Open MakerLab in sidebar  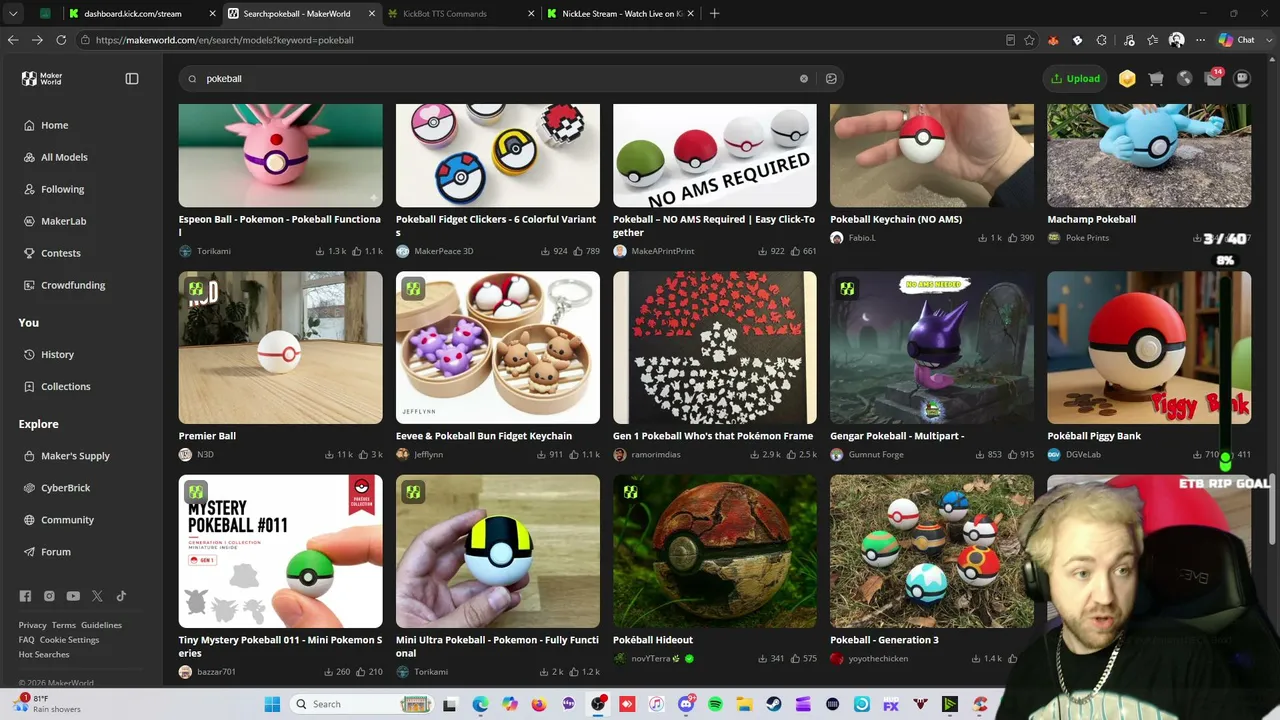tap(63, 221)
